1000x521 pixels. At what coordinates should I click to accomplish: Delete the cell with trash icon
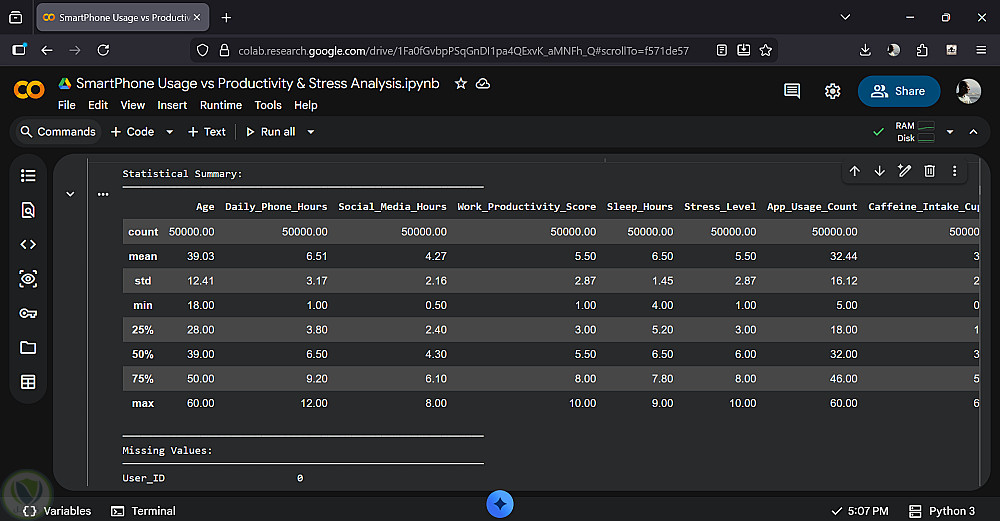point(929,171)
